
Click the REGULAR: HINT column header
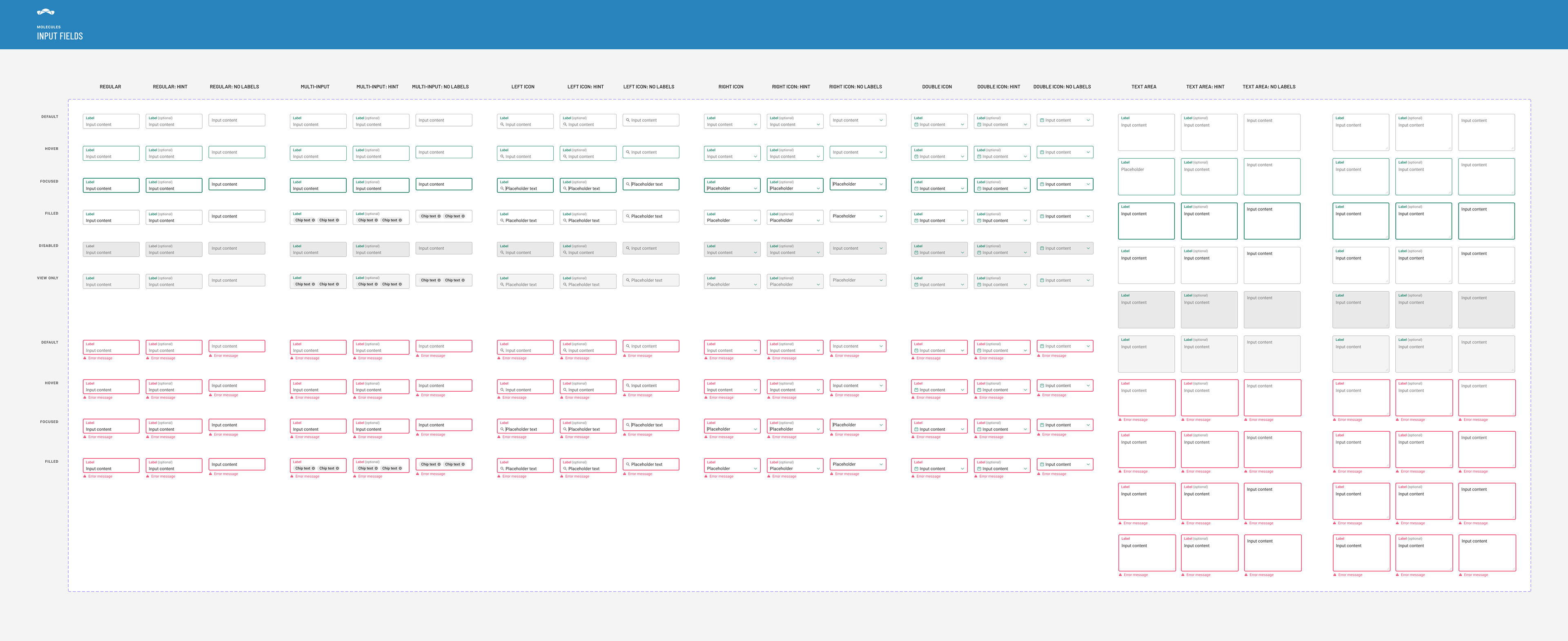tap(170, 87)
